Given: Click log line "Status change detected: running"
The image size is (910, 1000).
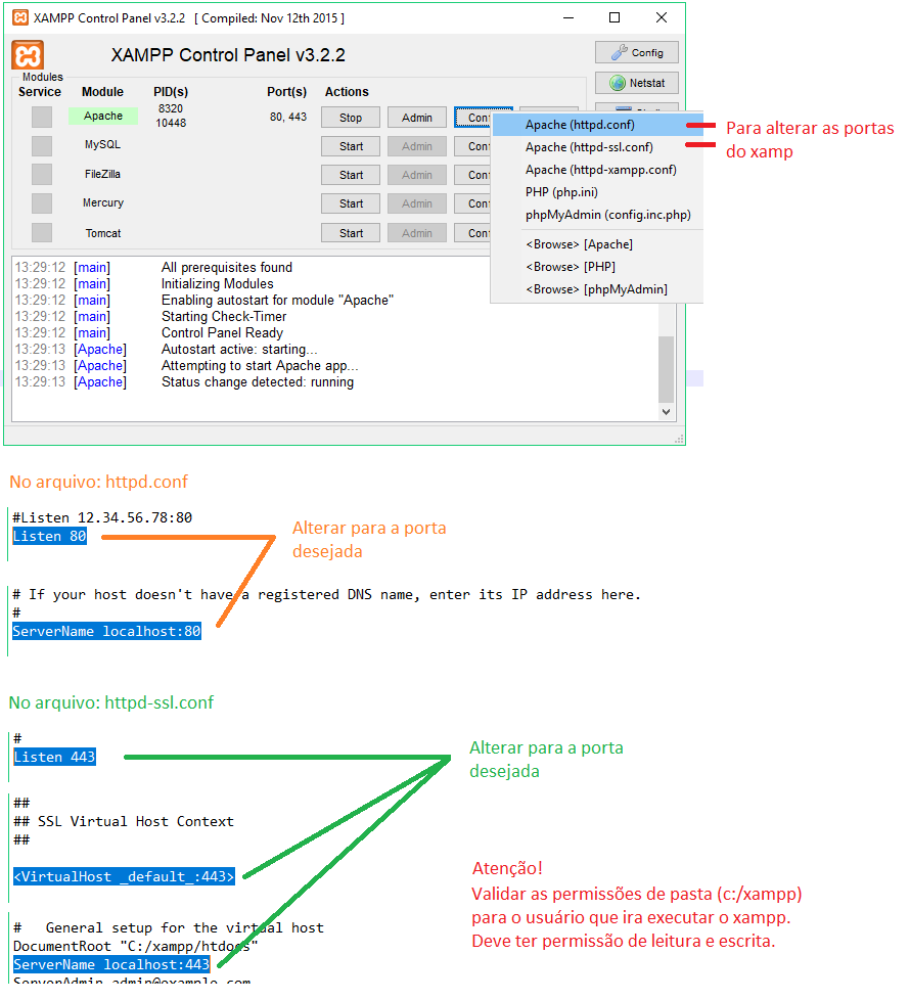Looking at the screenshot, I should pos(260,385).
